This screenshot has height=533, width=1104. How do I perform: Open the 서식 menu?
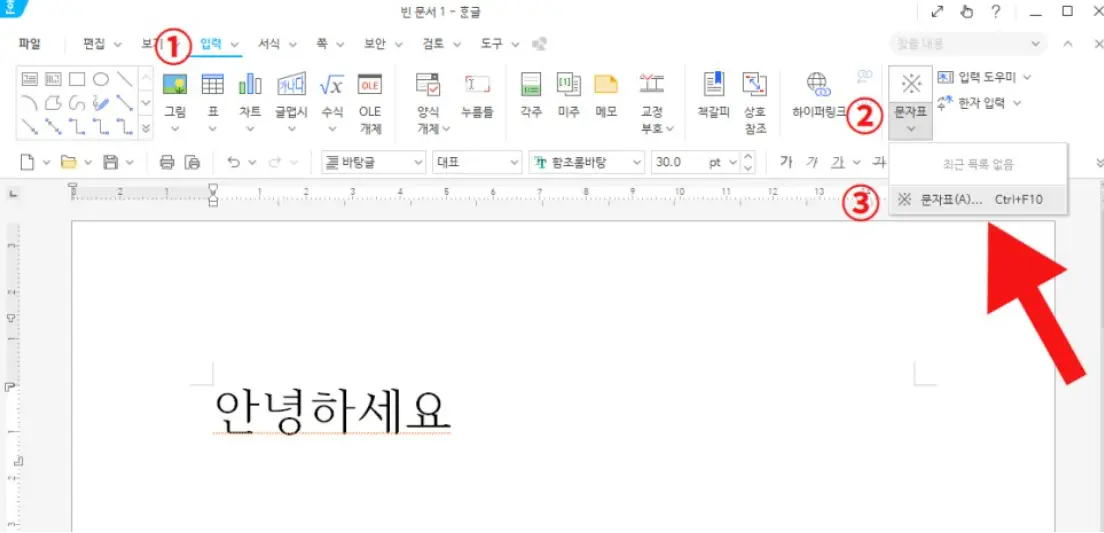[x=269, y=44]
